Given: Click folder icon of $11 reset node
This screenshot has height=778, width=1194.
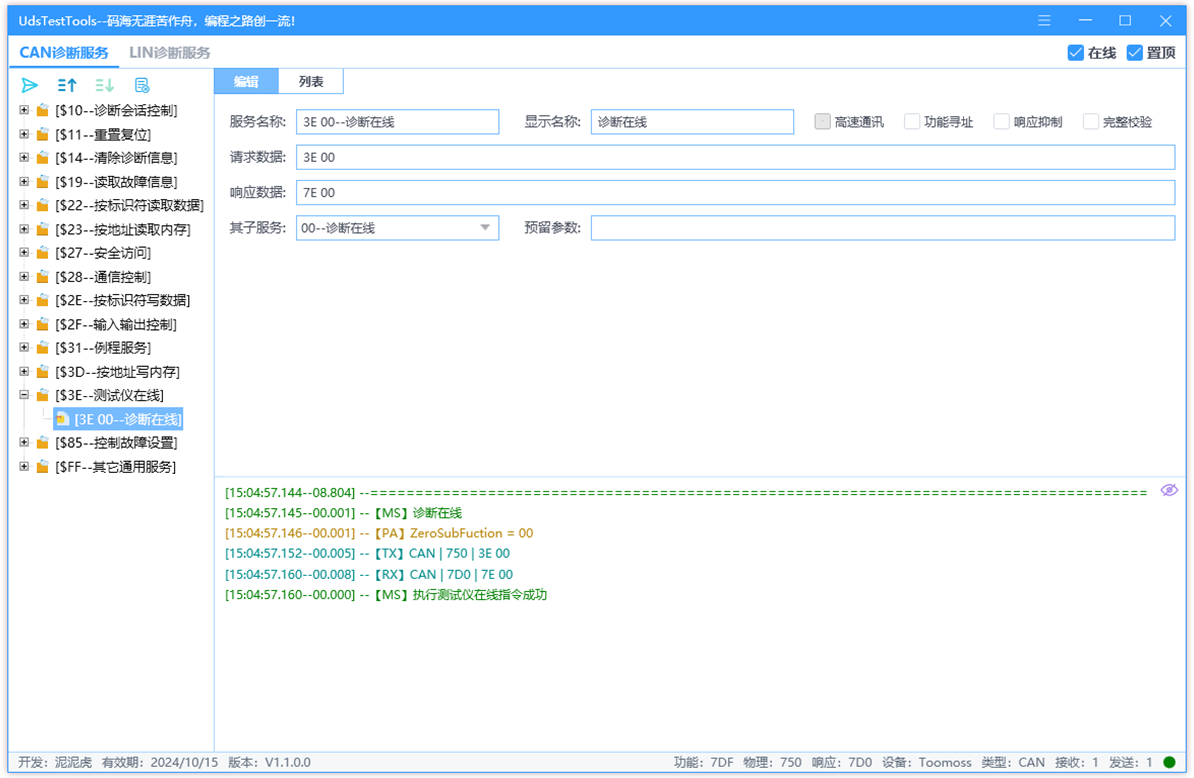Looking at the screenshot, I should pyautogui.click(x=43, y=135).
